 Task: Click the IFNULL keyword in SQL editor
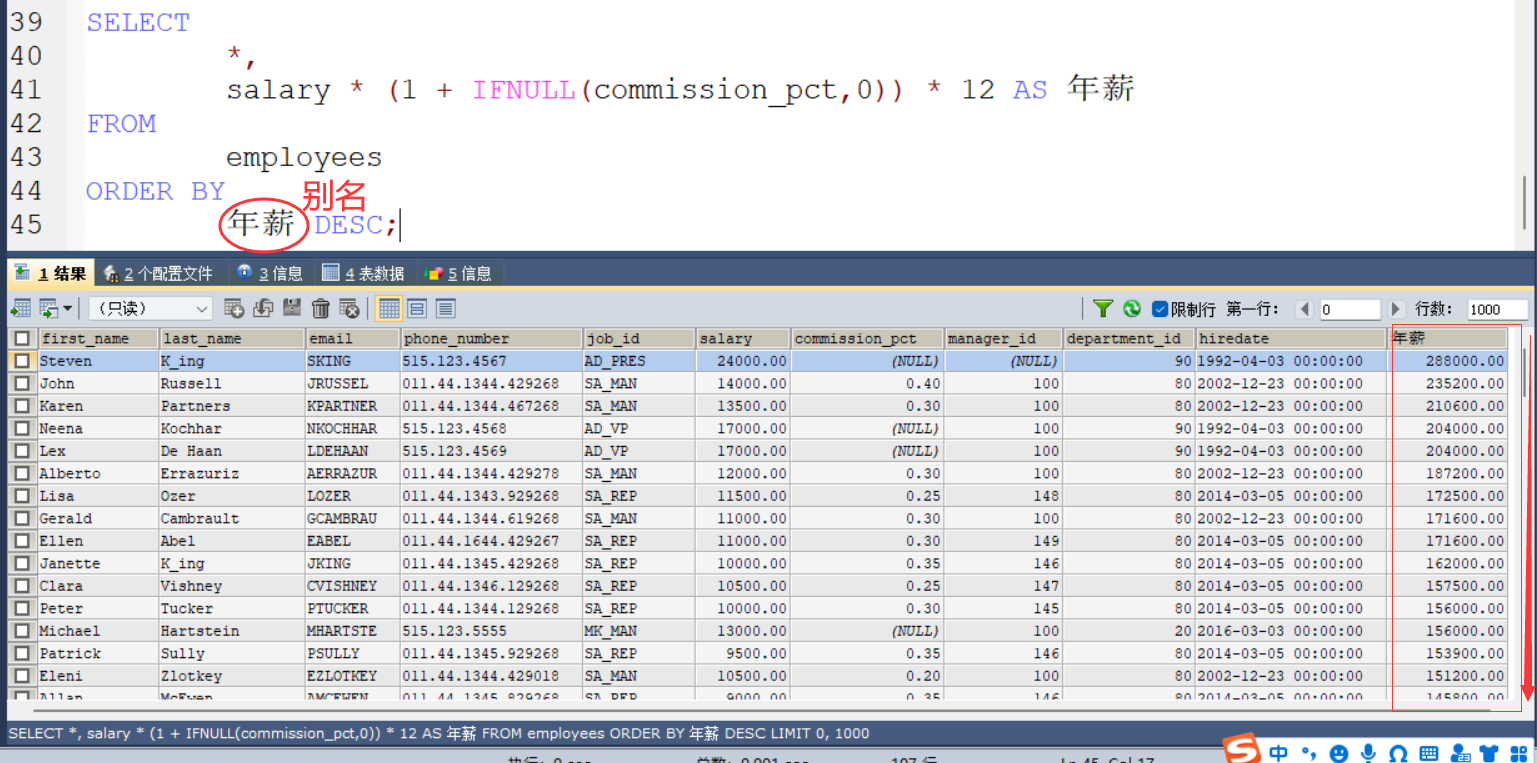pos(524,90)
